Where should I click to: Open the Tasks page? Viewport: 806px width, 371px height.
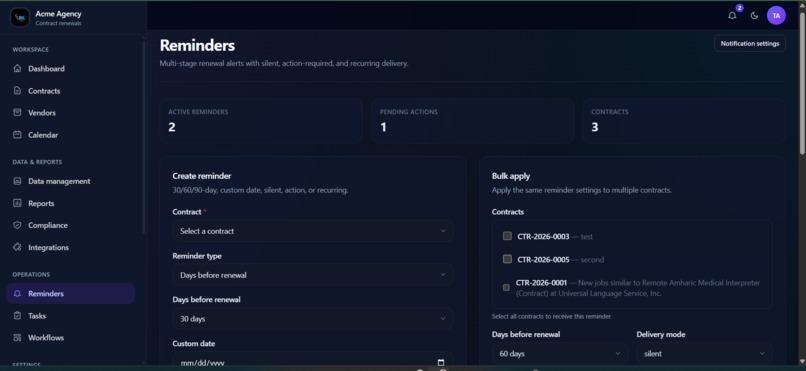pyautogui.click(x=70, y=316)
